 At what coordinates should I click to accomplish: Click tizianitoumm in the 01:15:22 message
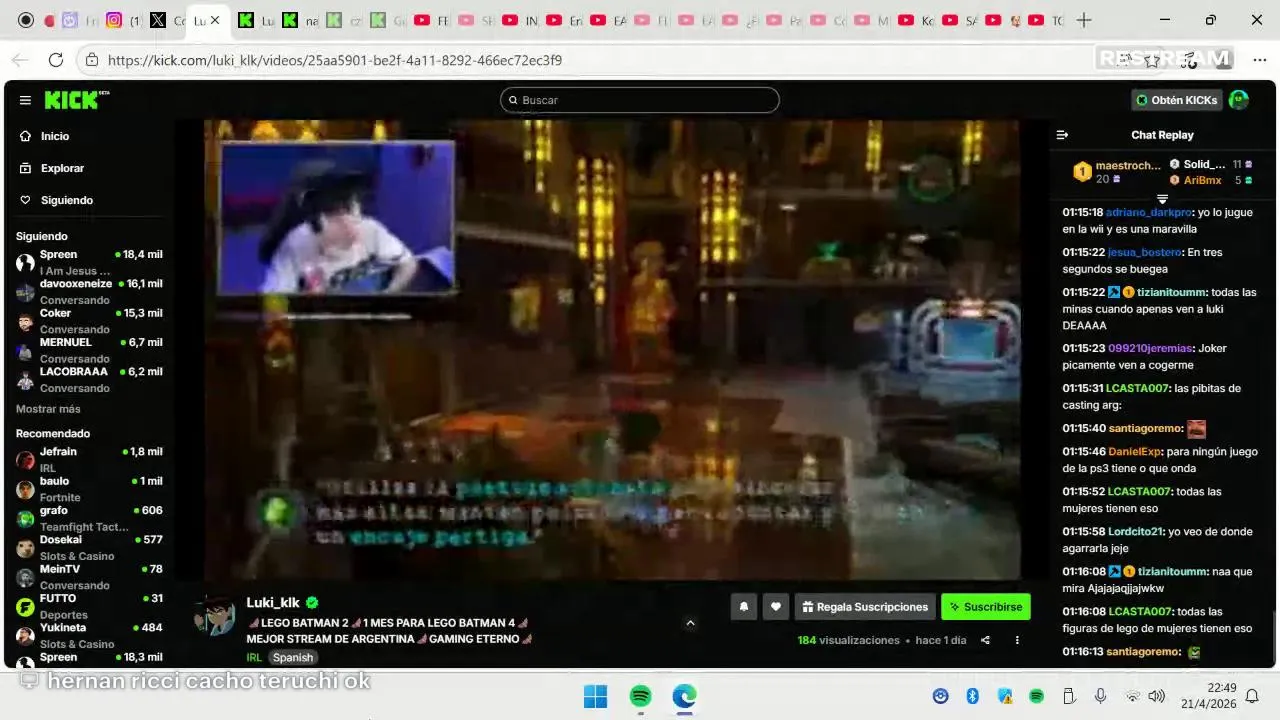pos(1172,292)
